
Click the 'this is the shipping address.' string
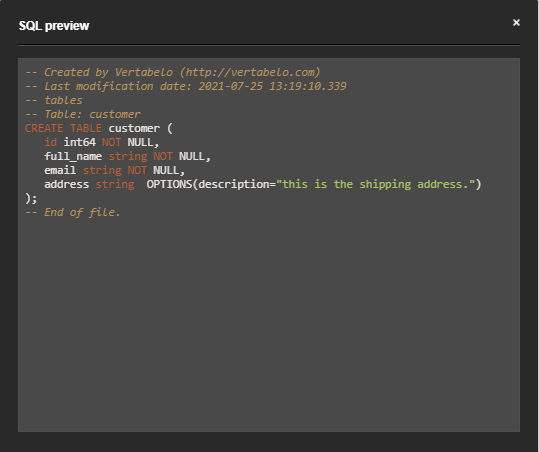(378, 184)
